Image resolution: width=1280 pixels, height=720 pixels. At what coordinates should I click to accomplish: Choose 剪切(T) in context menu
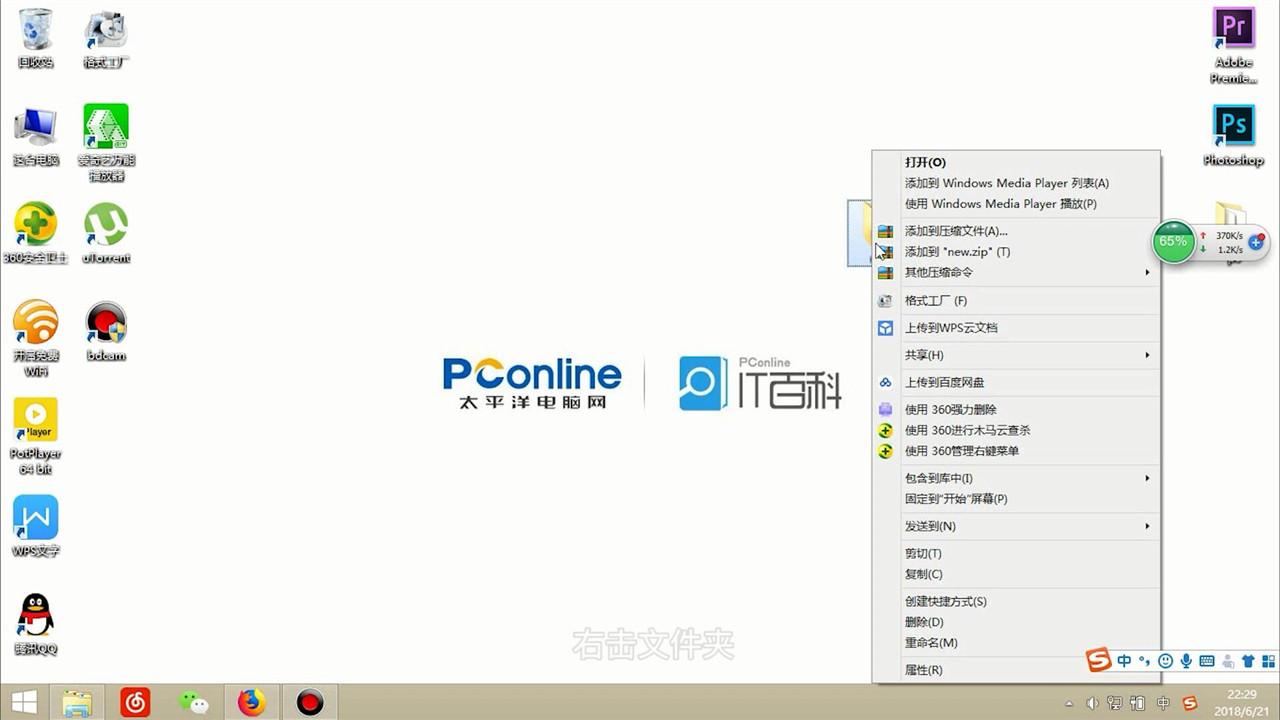coord(1016,553)
